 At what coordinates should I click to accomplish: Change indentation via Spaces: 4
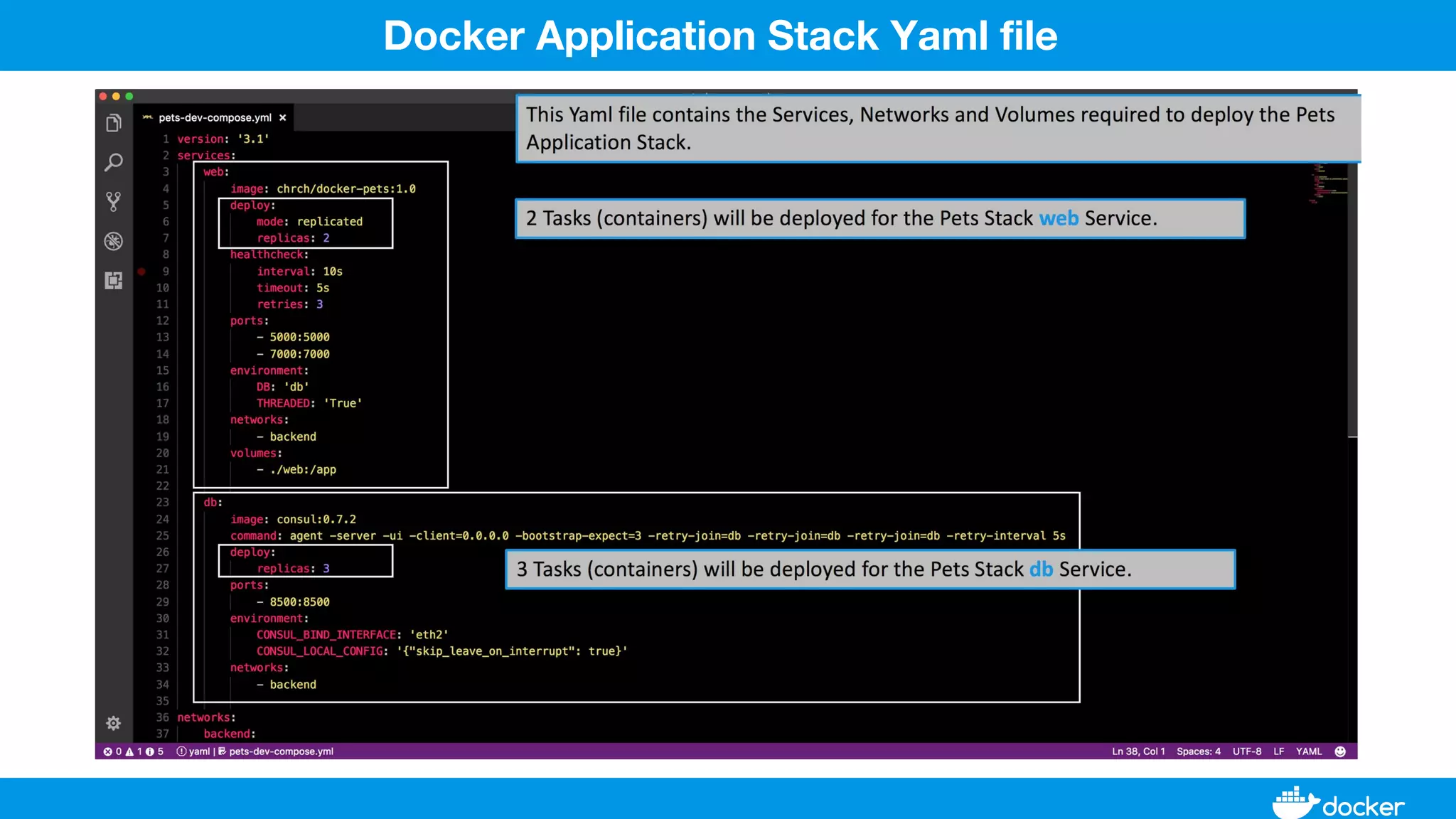pyautogui.click(x=1198, y=751)
